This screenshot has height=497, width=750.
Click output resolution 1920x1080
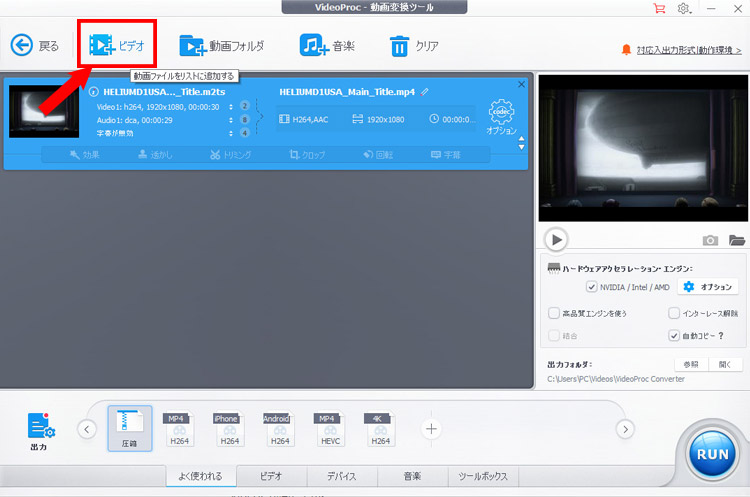[378, 120]
